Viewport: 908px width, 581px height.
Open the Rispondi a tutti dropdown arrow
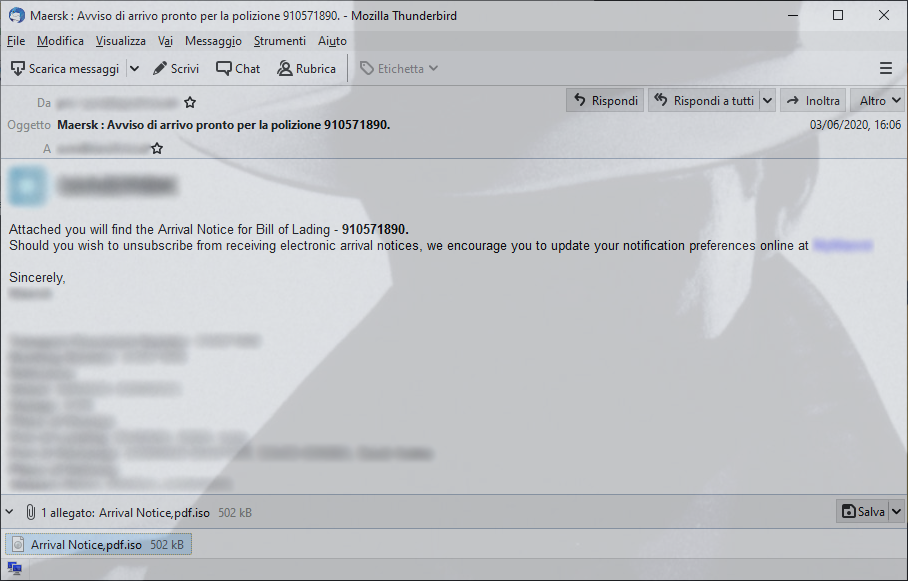click(x=767, y=101)
